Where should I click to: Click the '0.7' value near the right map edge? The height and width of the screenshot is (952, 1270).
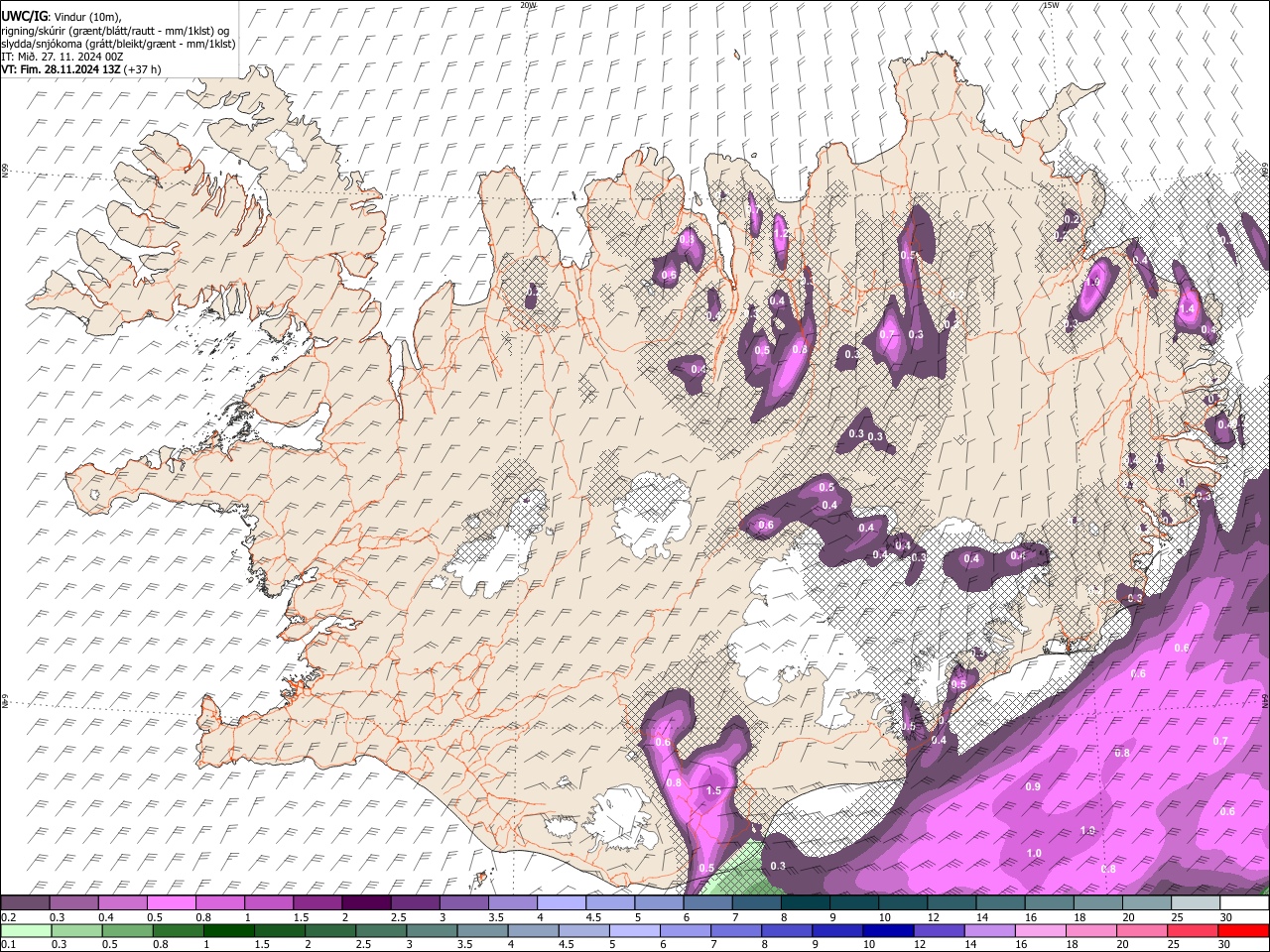1220,741
